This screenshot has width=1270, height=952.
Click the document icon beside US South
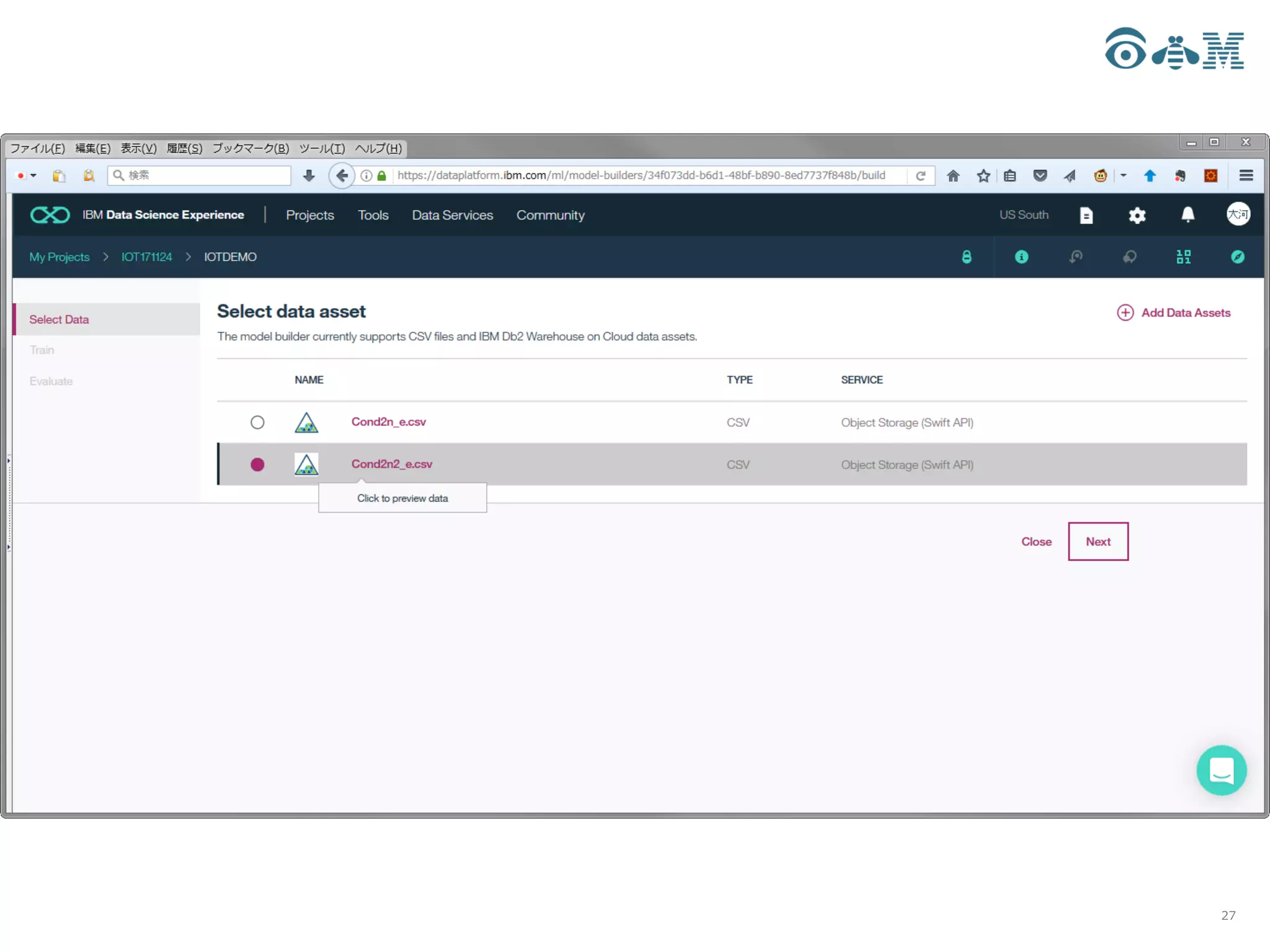click(1086, 215)
